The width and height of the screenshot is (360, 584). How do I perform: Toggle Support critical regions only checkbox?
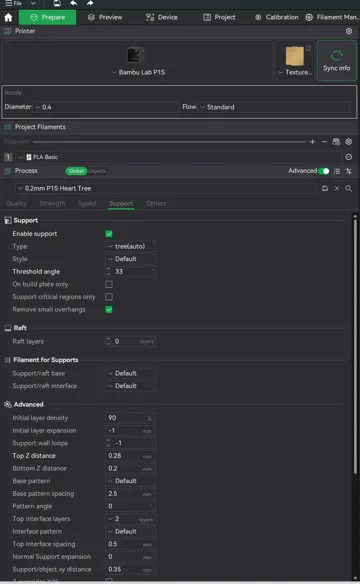[109, 297]
